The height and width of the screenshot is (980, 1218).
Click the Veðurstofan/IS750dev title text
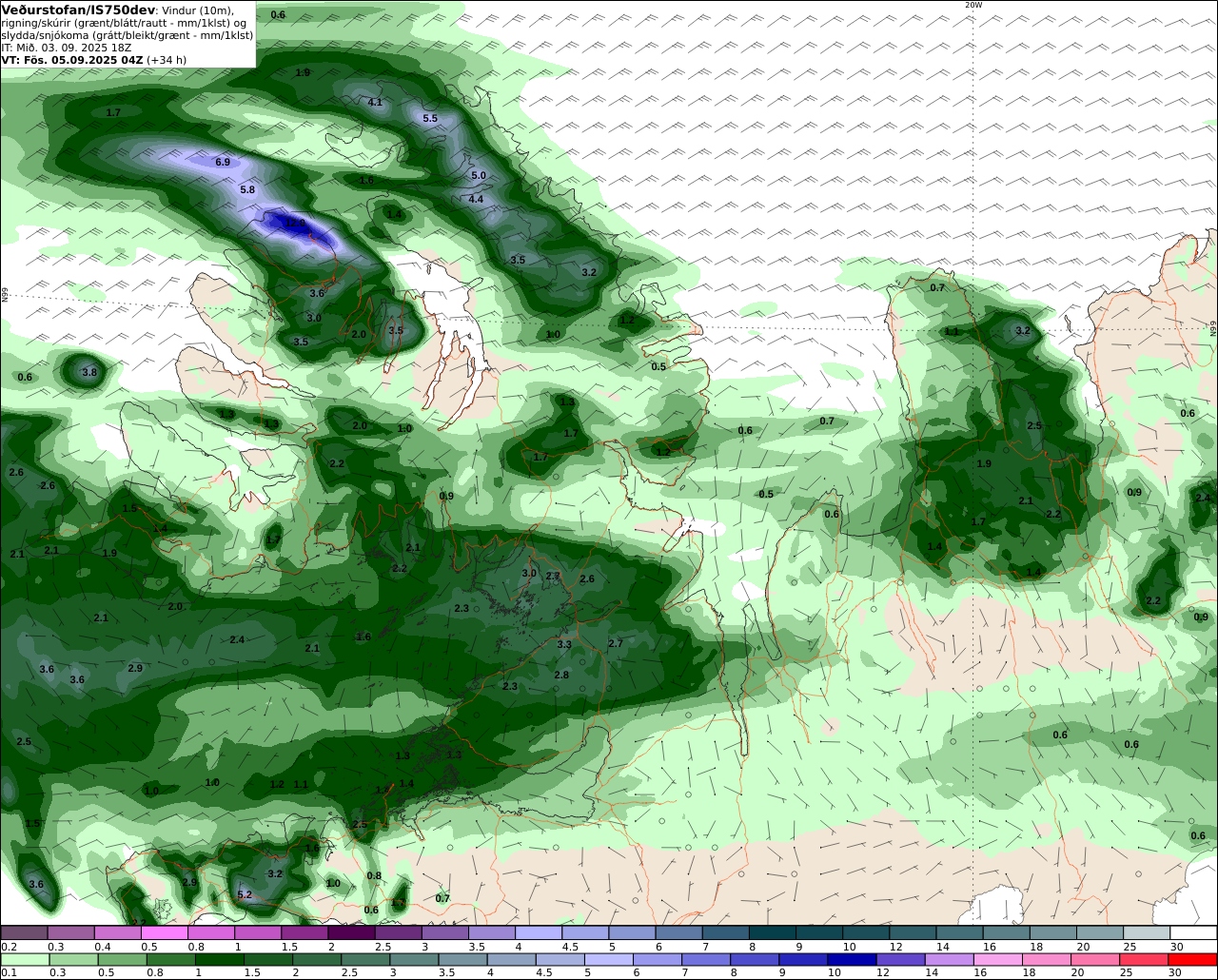[78, 10]
